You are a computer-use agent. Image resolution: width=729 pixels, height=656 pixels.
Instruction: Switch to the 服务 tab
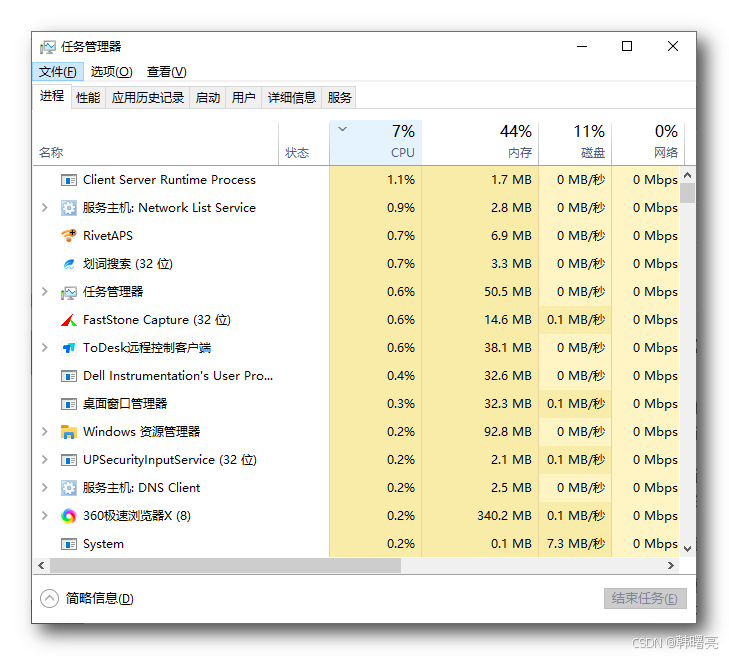[x=339, y=98]
